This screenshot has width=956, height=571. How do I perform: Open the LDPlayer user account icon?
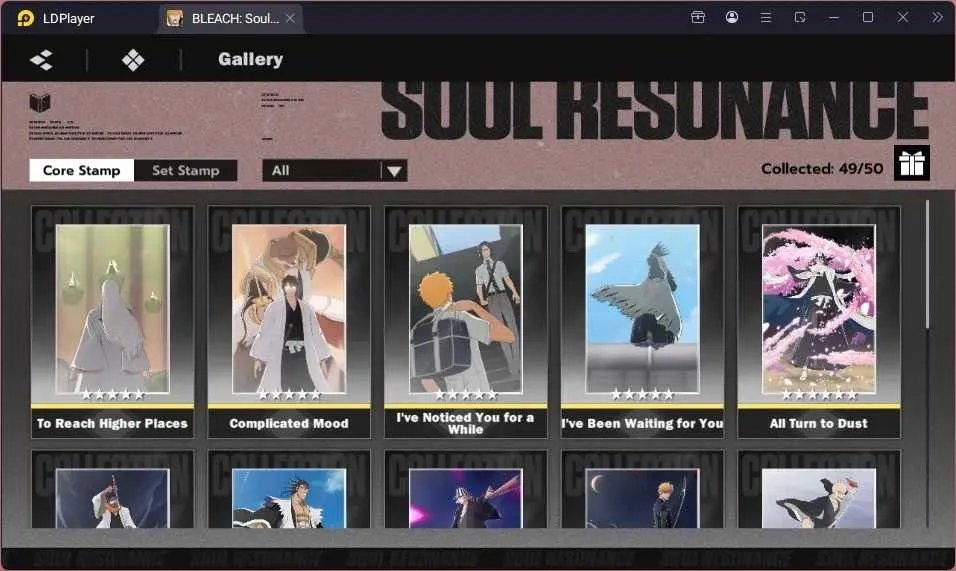click(732, 17)
